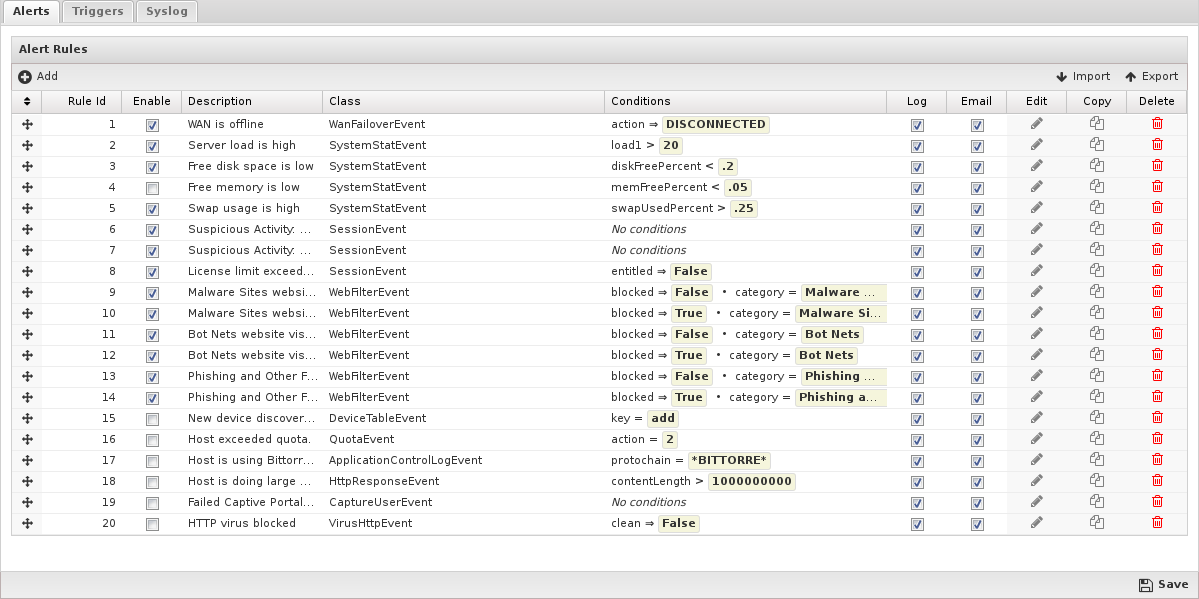Delete rule 19 Failed Captive Portal
This screenshot has width=1199, height=599.
tap(1157, 502)
